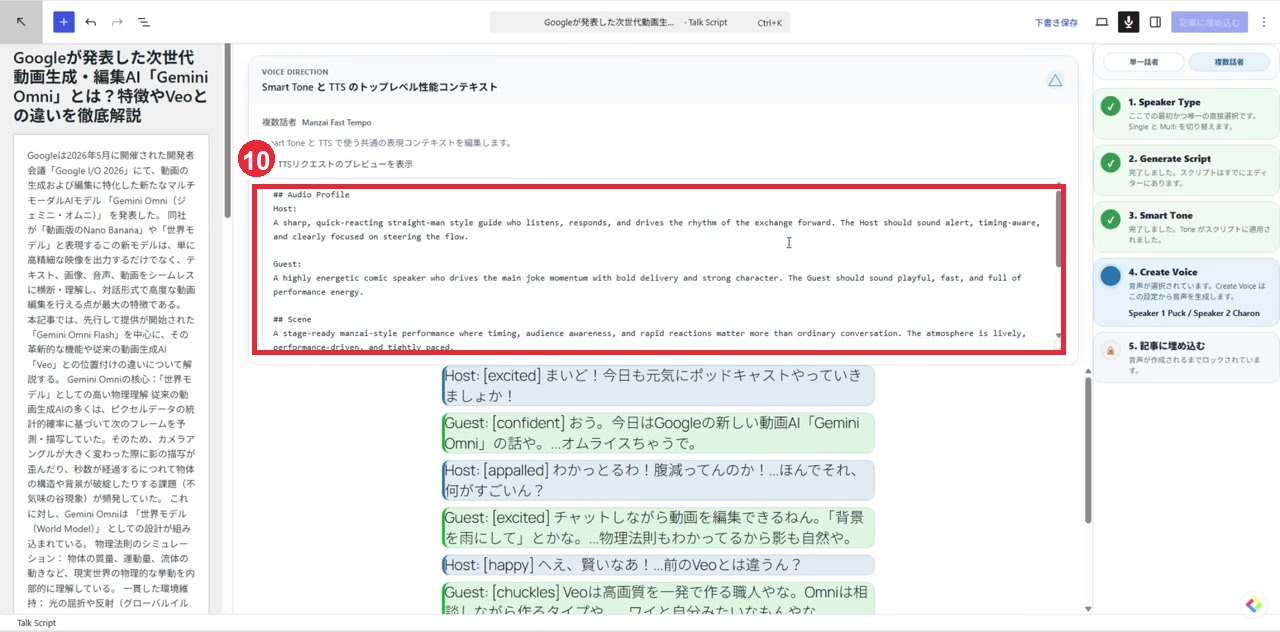Click the 下書き保存 link
The height and width of the screenshot is (632, 1280).
[1056, 22]
